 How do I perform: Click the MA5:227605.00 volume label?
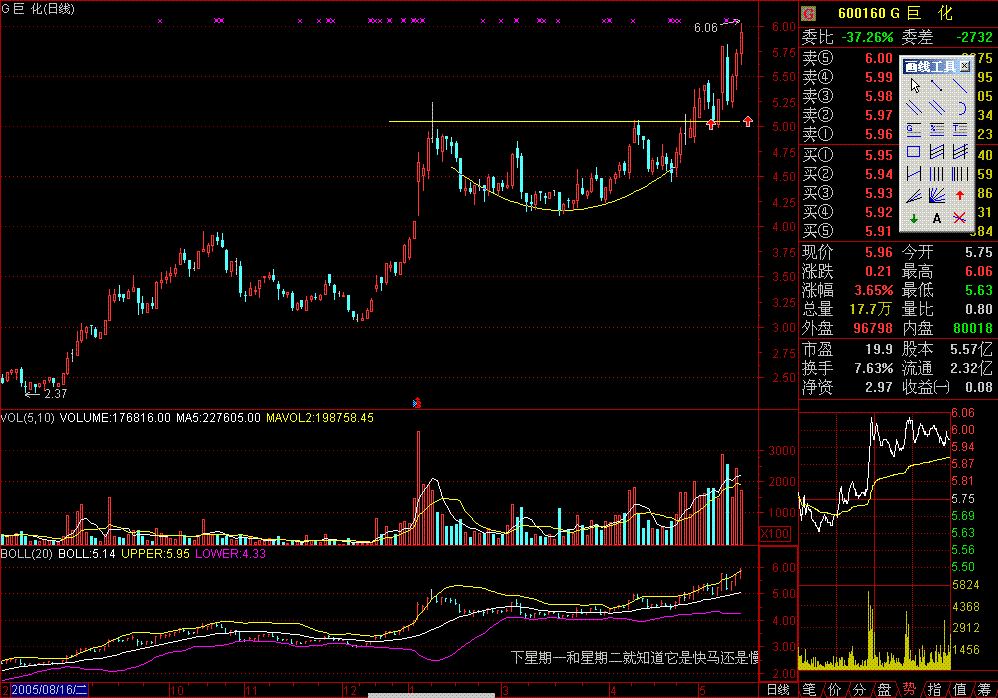tap(218, 418)
